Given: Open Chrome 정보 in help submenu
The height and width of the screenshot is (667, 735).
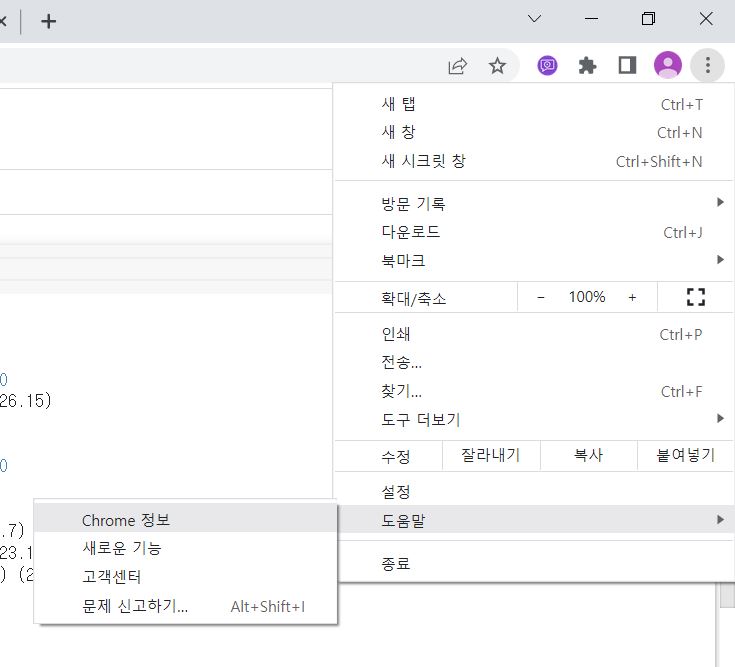Looking at the screenshot, I should [x=186, y=520].
